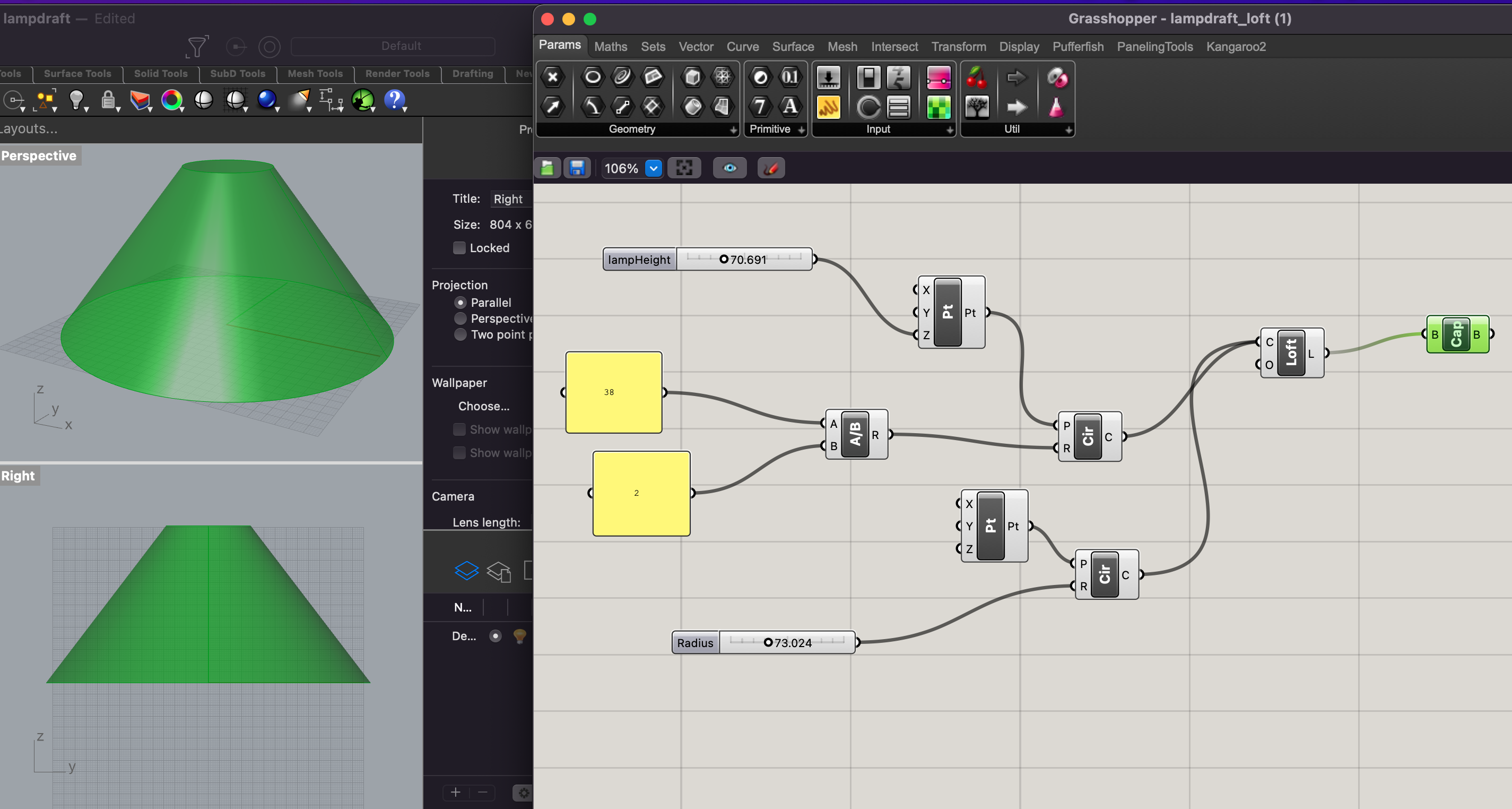Click the wallpaper Choose... button

(483, 406)
